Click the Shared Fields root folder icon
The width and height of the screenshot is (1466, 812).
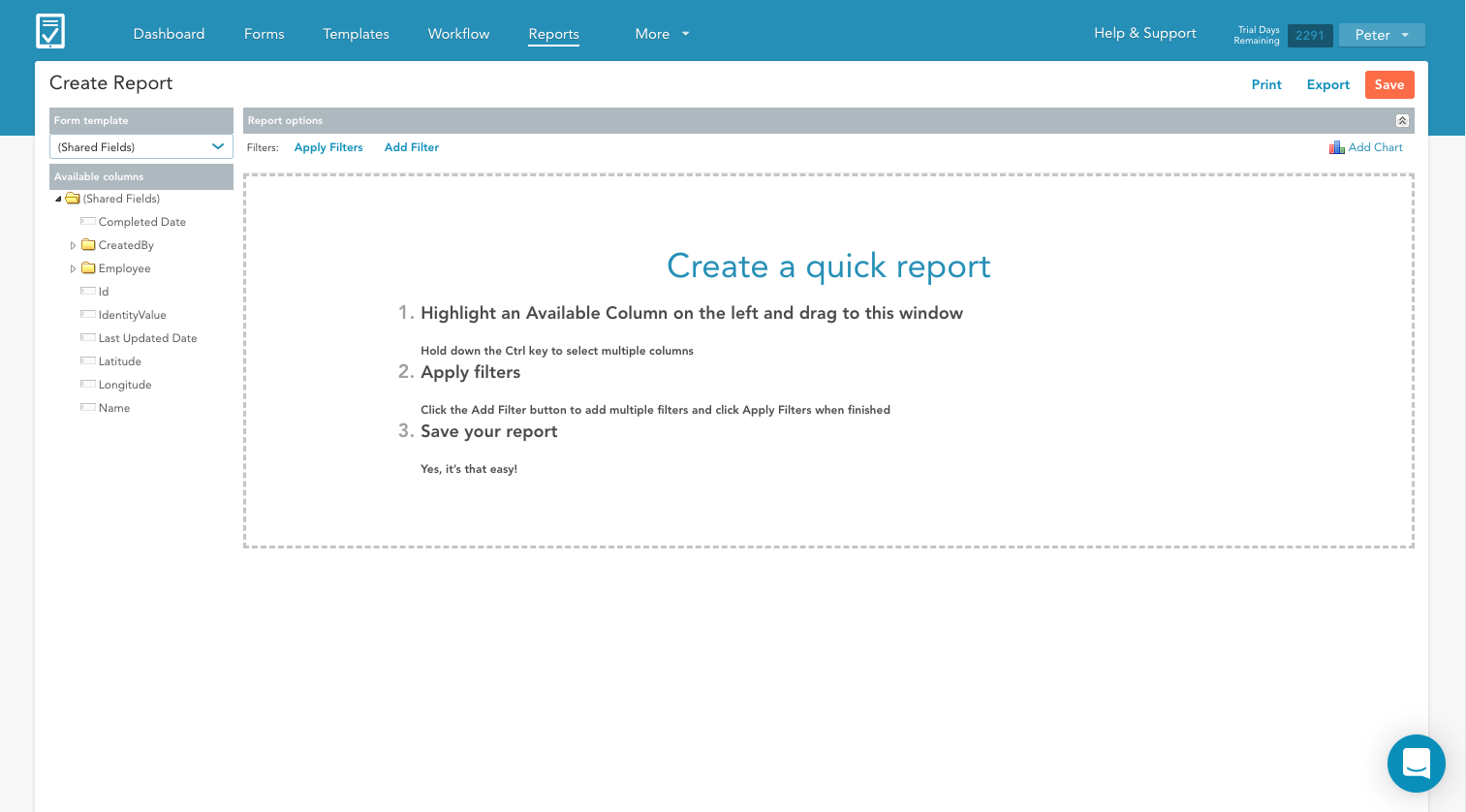(73, 199)
